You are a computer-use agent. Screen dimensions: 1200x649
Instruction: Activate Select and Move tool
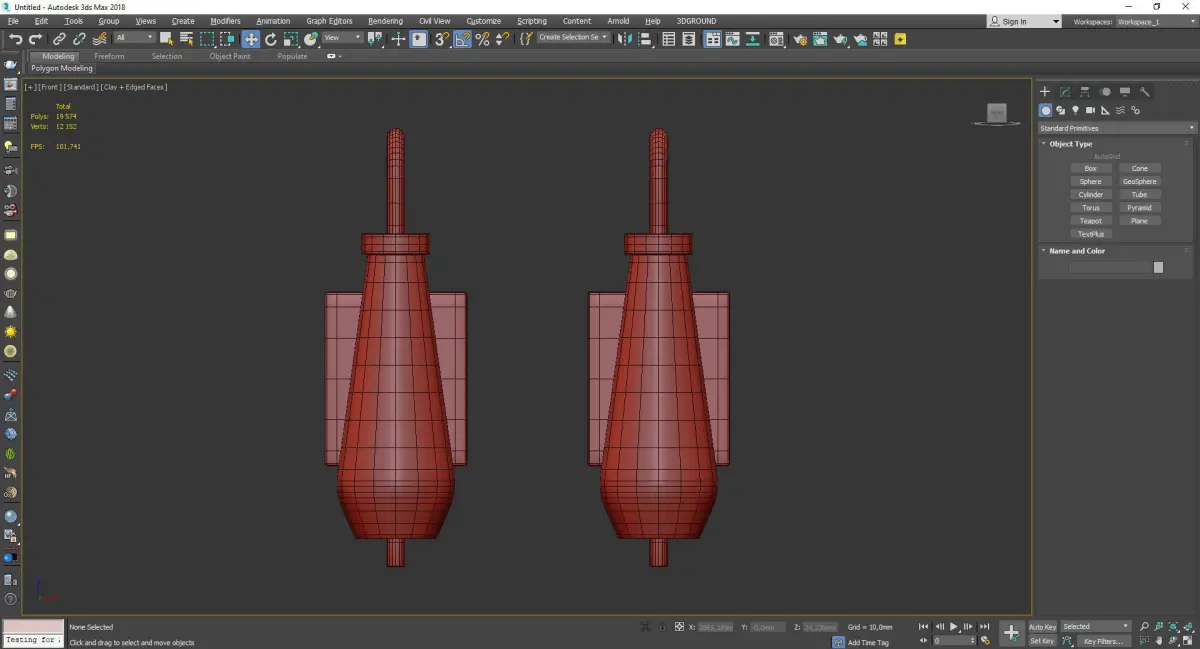coord(250,39)
